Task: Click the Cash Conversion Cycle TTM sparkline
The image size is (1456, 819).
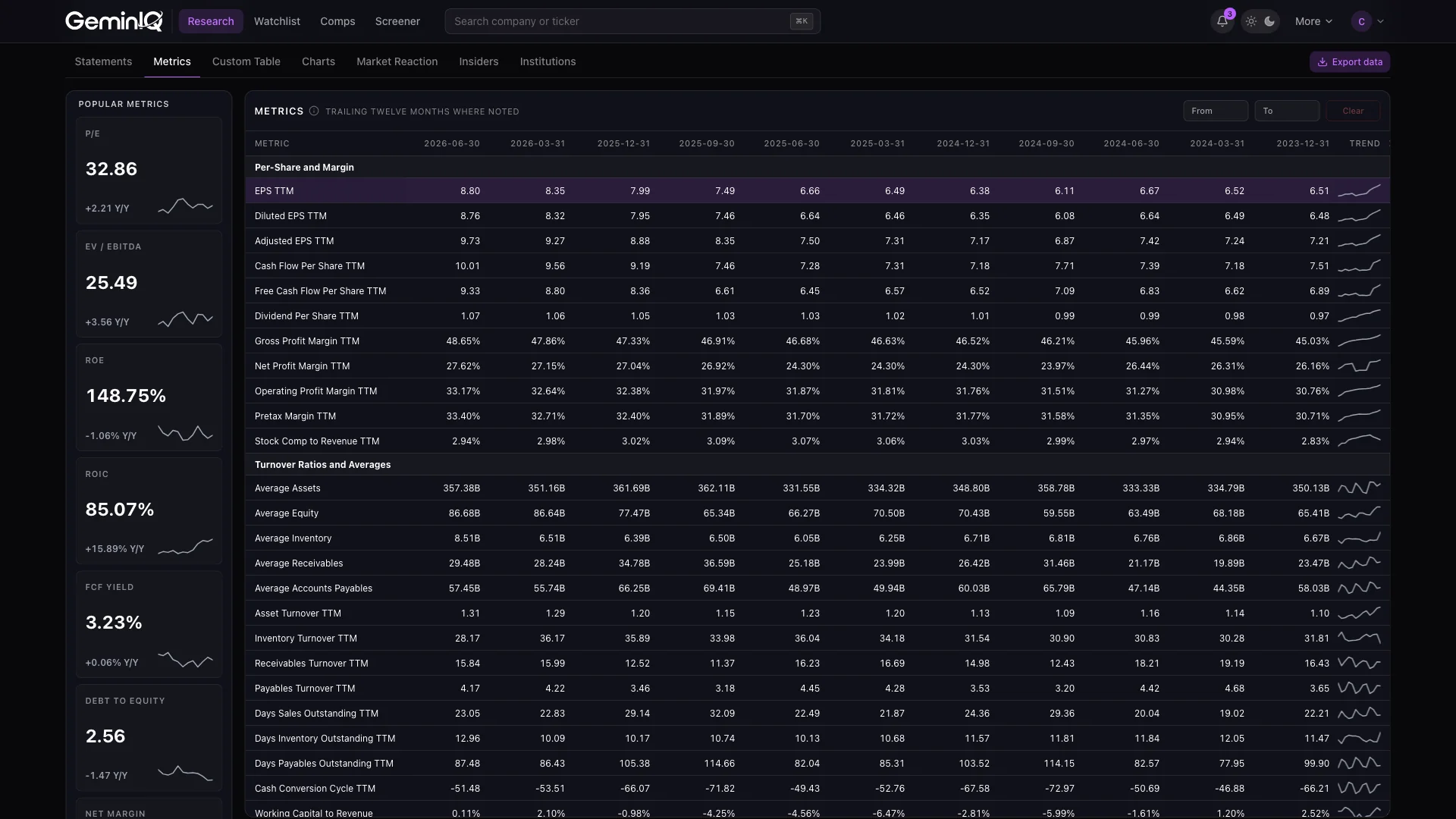Action: click(x=1359, y=789)
